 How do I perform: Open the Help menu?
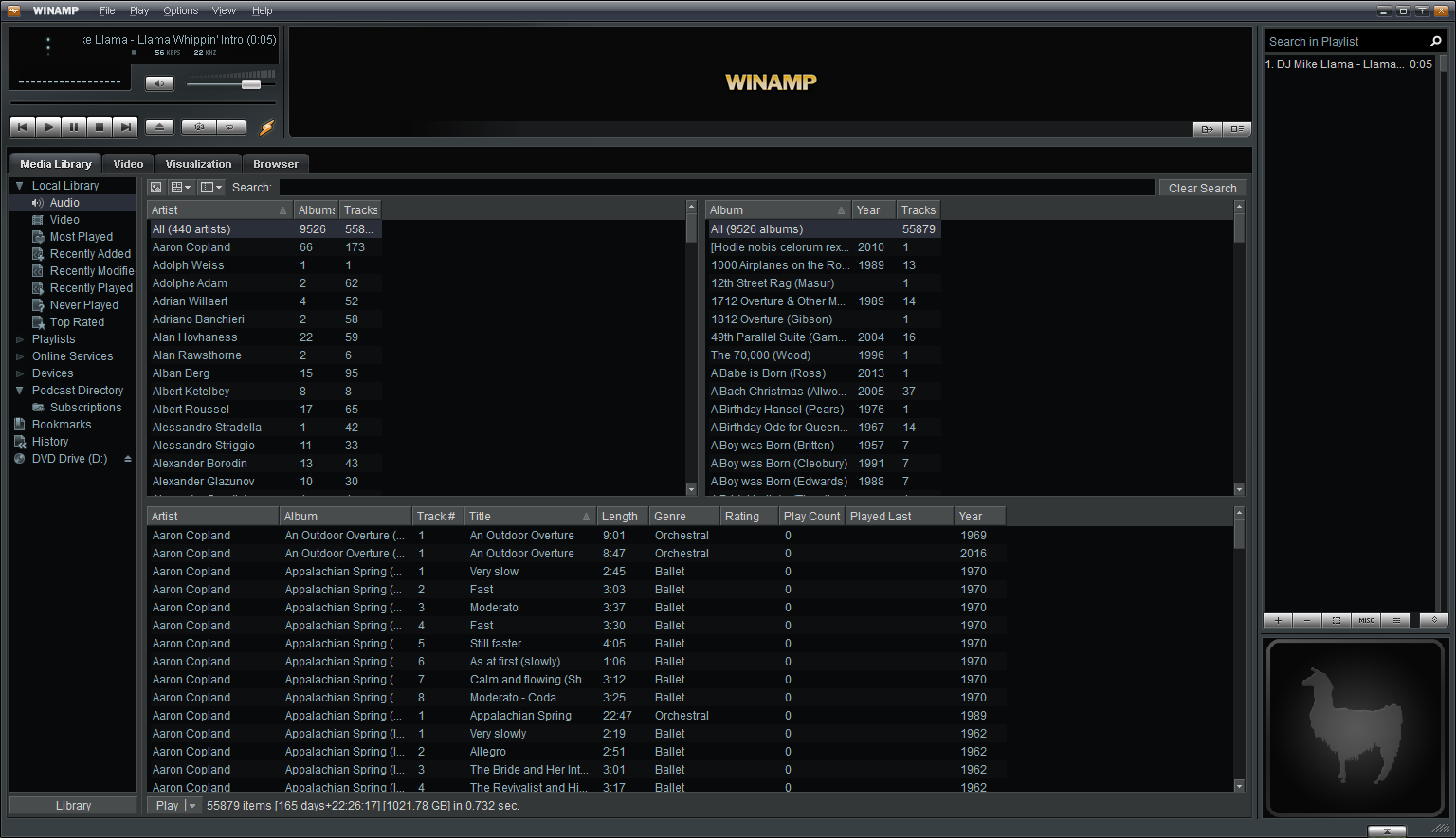pyautogui.click(x=263, y=10)
